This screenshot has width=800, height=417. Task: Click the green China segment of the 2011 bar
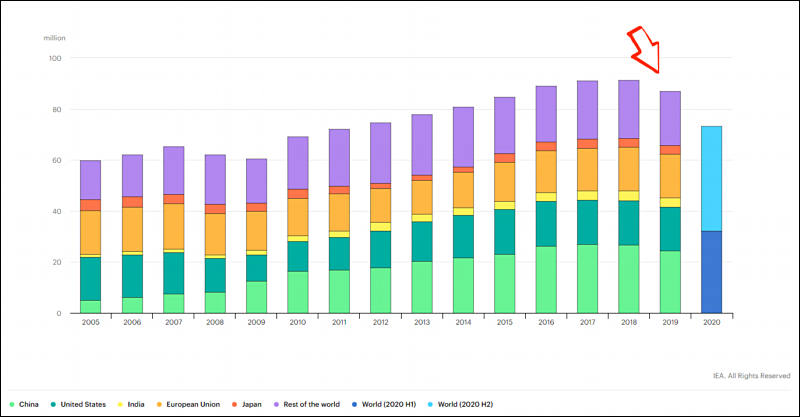(x=339, y=291)
